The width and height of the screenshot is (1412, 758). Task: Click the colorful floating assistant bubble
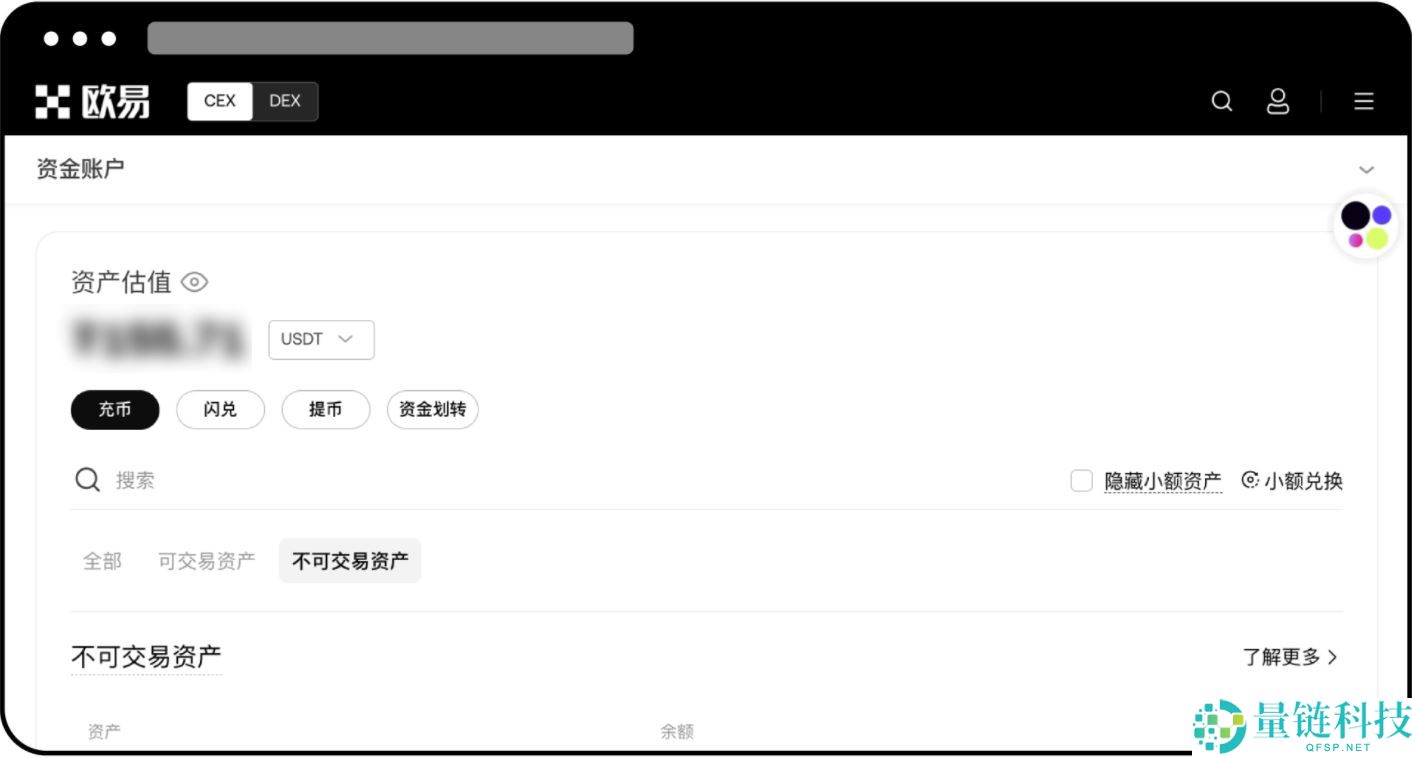(x=1366, y=226)
